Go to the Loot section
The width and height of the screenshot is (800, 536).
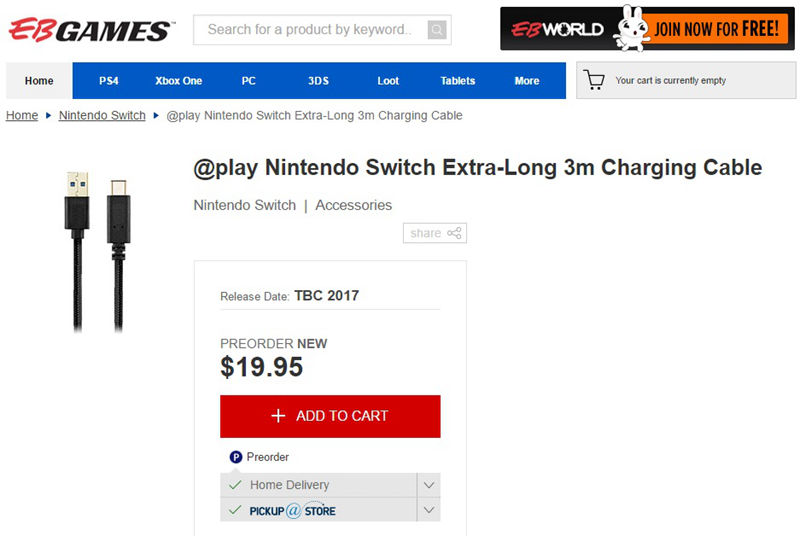(388, 81)
